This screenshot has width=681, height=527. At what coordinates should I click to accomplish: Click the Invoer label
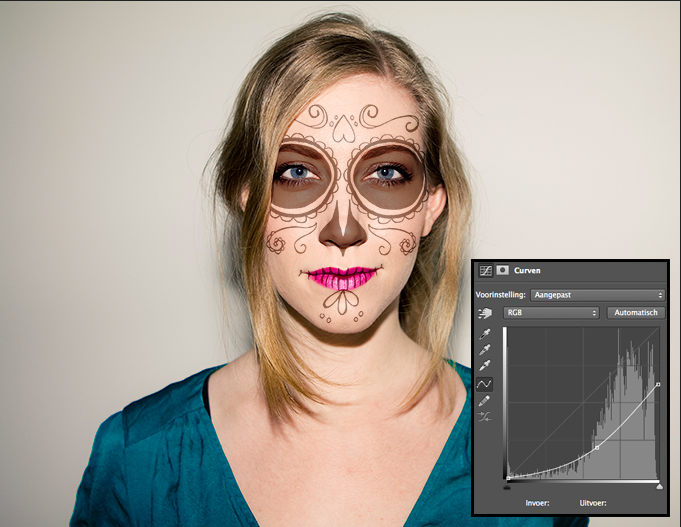click(537, 503)
